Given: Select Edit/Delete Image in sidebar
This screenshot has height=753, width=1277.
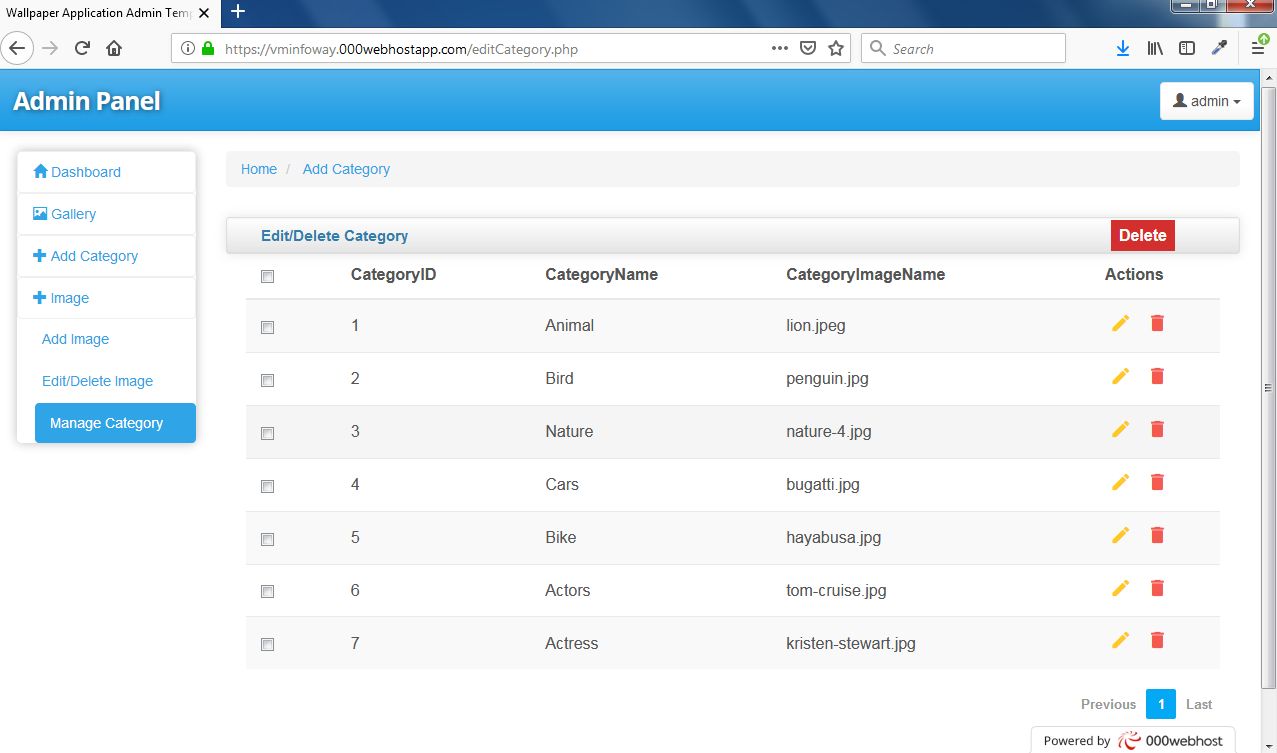Looking at the screenshot, I should [x=97, y=381].
